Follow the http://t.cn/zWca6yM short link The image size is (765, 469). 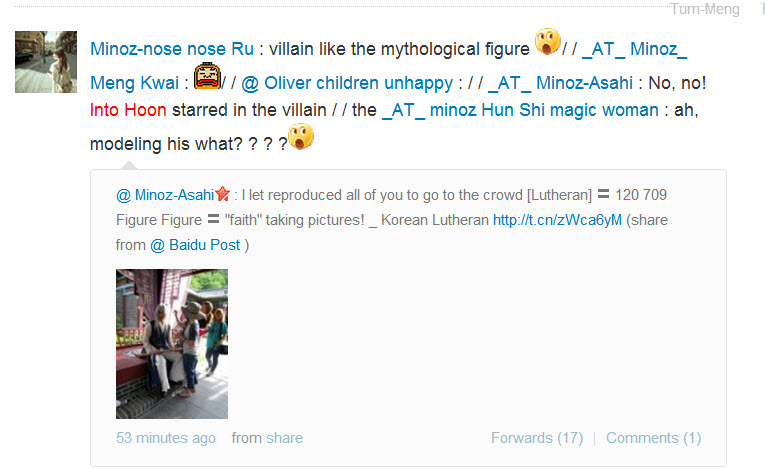(x=557, y=220)
